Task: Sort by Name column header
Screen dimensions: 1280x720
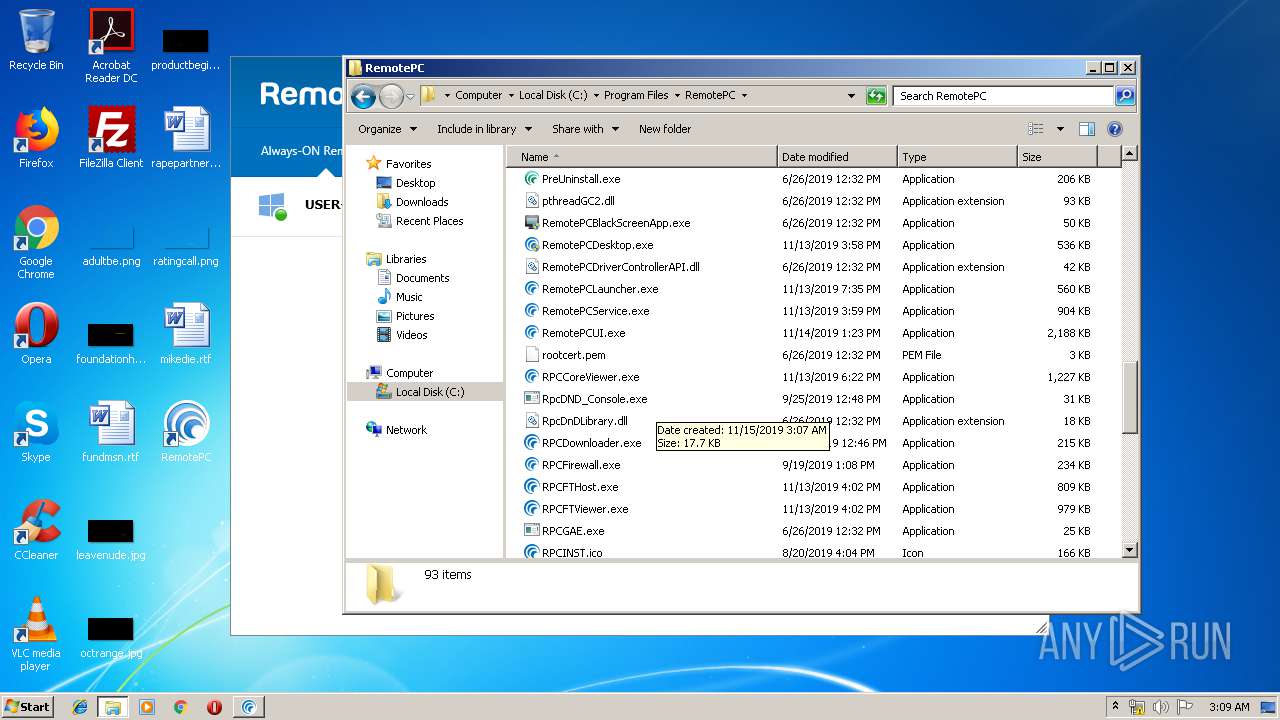Action: coord(641,157)
